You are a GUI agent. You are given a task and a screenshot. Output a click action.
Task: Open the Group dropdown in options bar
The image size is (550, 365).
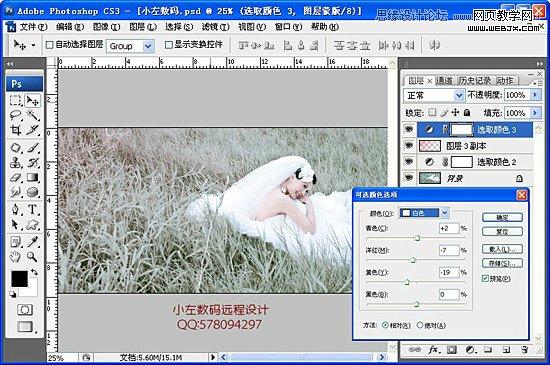(148, 46)
